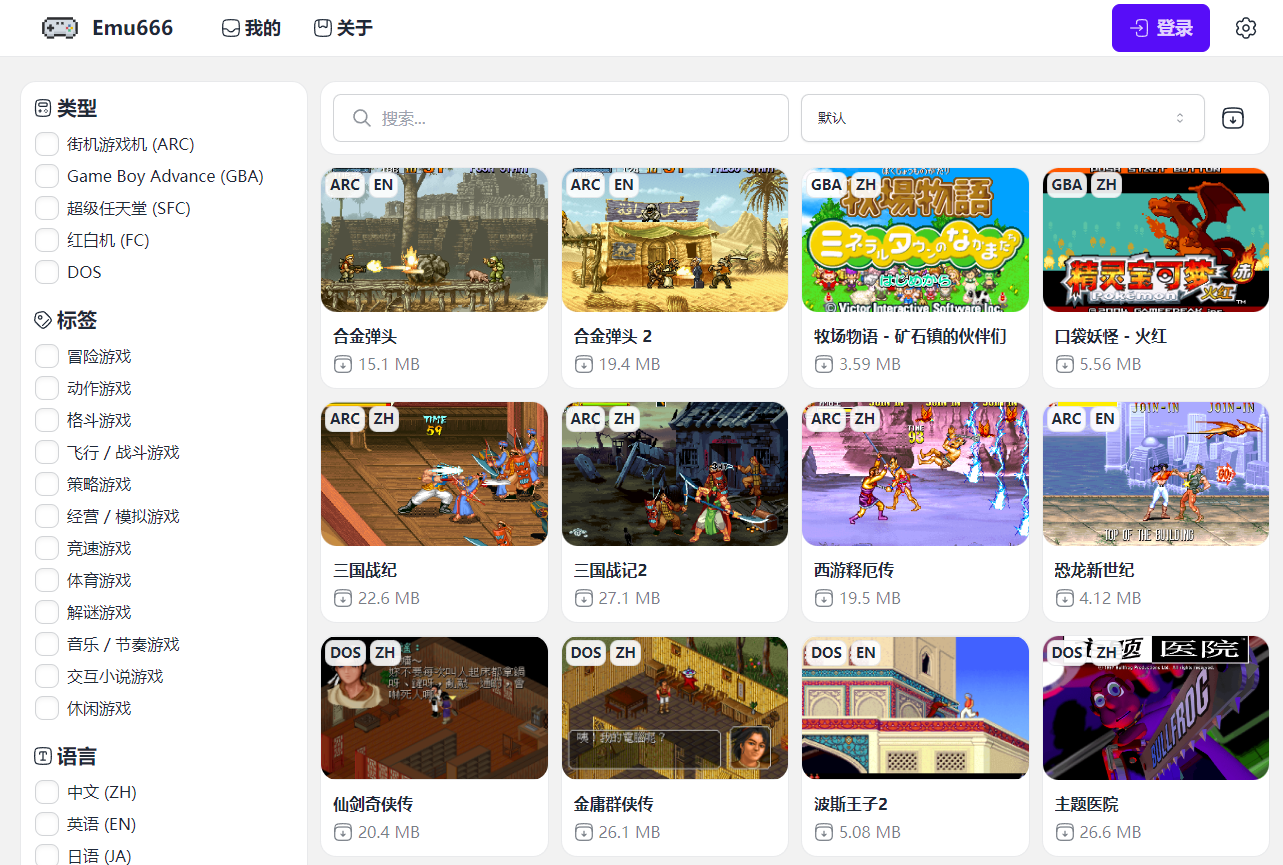Viewport: 1283px width, 865px height.
Task: Click the download icon for 金庸群侠传
Action: pyautogui.click(x=583, y=832)
